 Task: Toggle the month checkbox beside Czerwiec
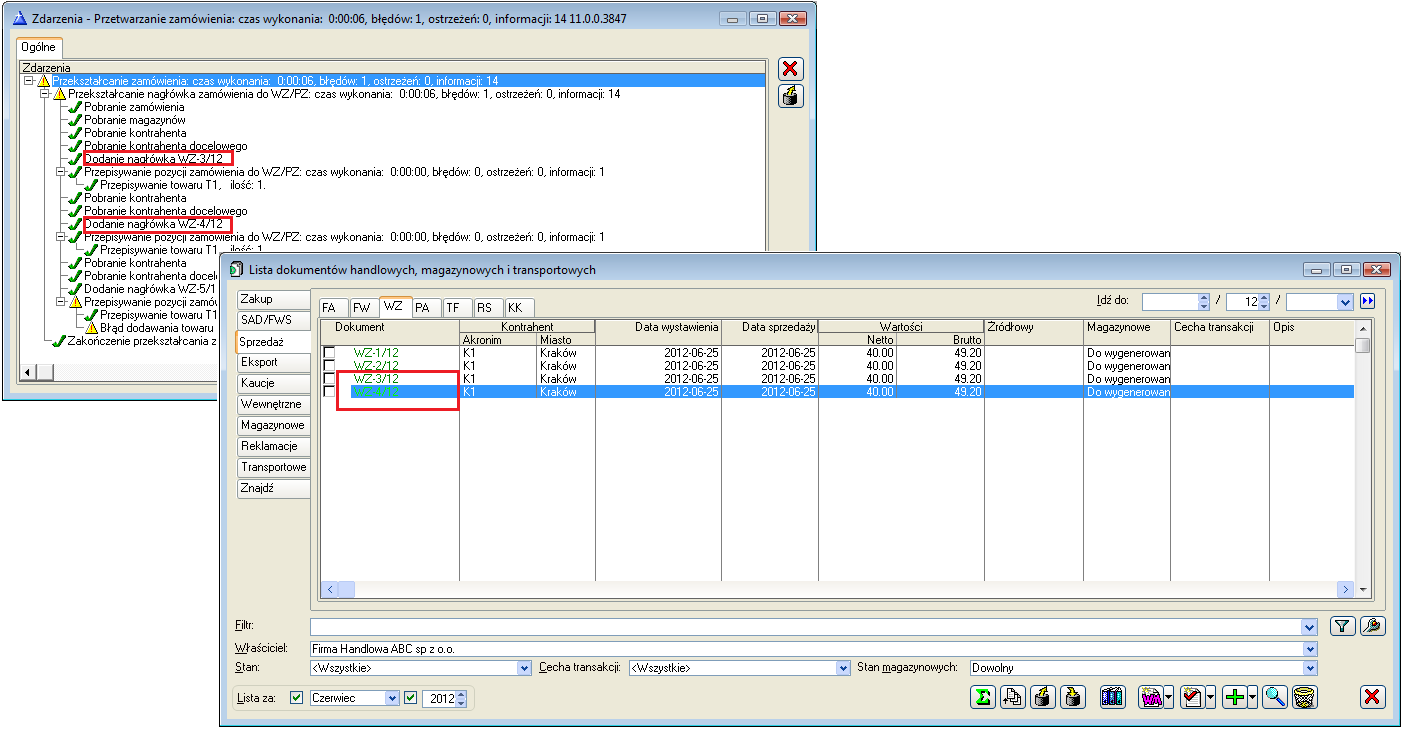point(296,698)
